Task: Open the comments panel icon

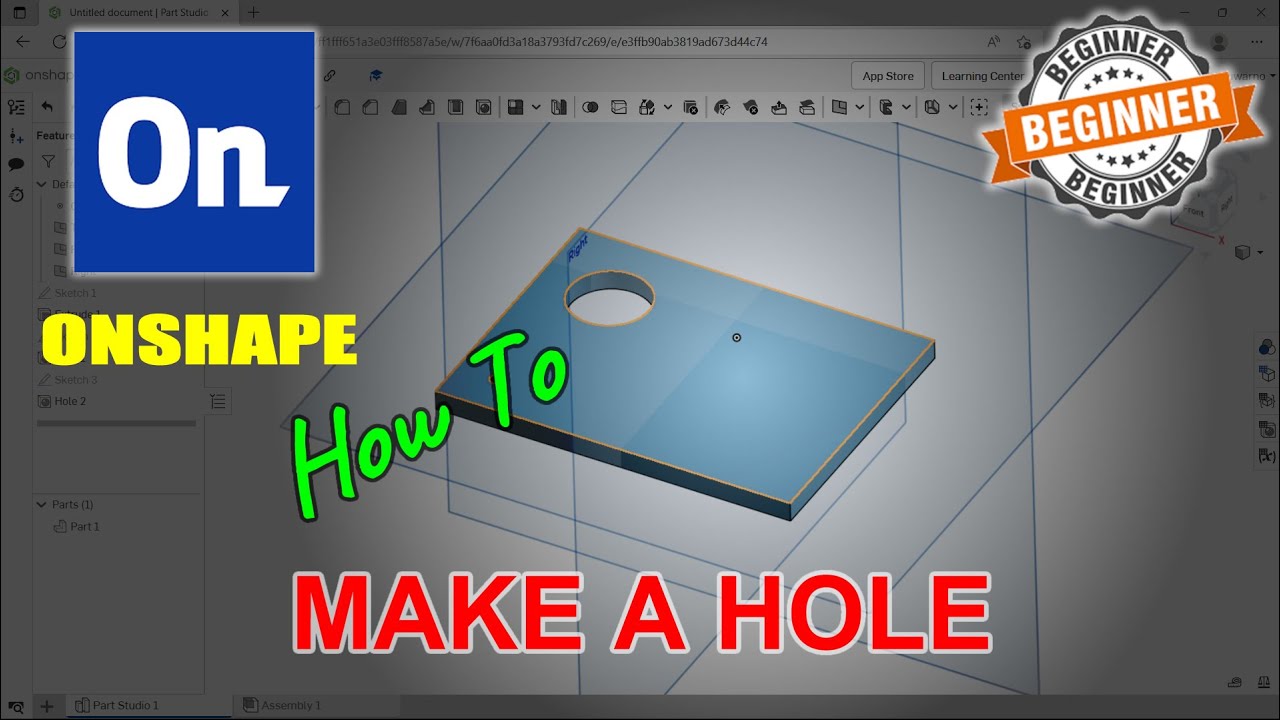Action: tap(16, 165)
